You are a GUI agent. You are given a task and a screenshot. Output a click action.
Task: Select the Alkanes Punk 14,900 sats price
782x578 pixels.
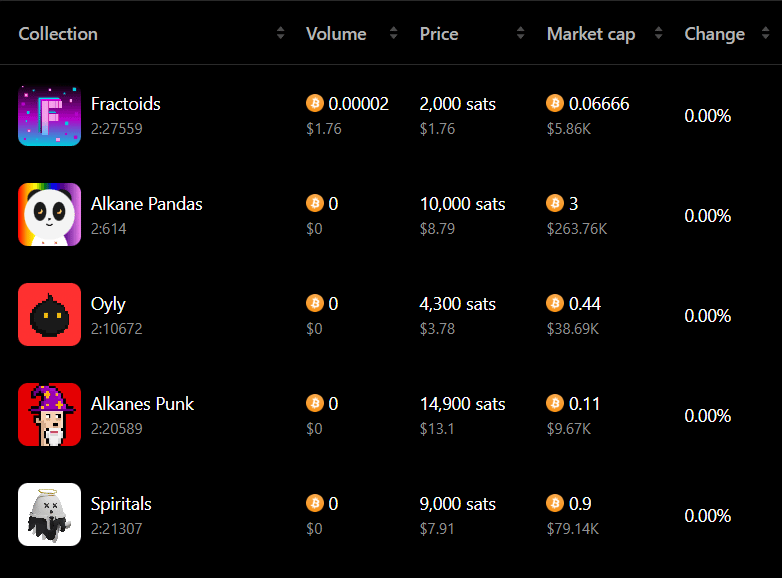[462, 404]
